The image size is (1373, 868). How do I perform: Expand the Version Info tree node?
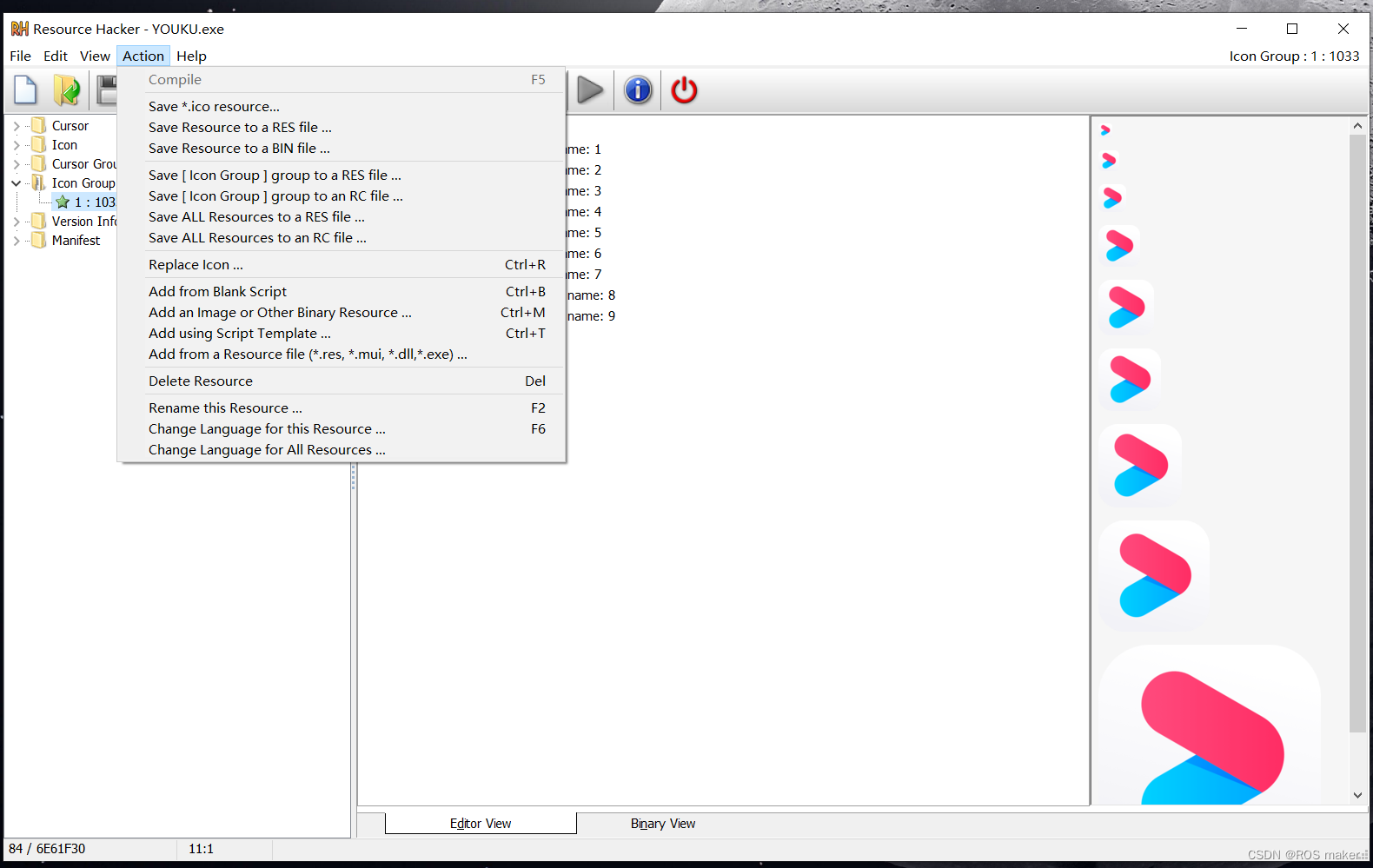(16, 222)
